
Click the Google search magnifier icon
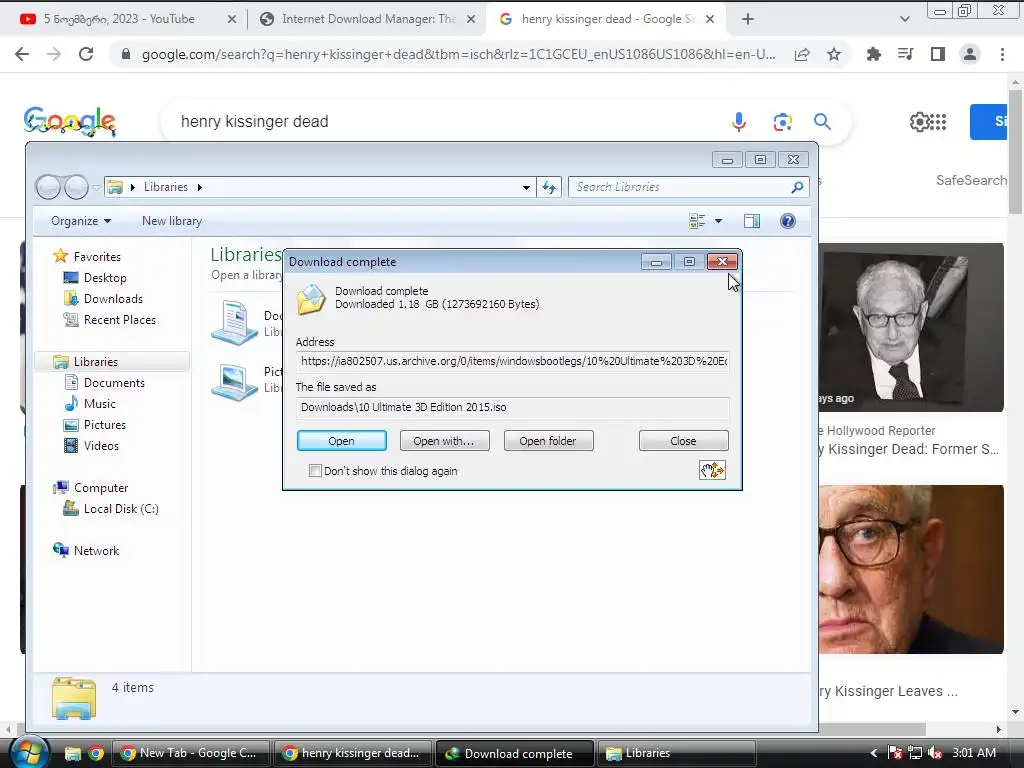(x=822, y=121)
